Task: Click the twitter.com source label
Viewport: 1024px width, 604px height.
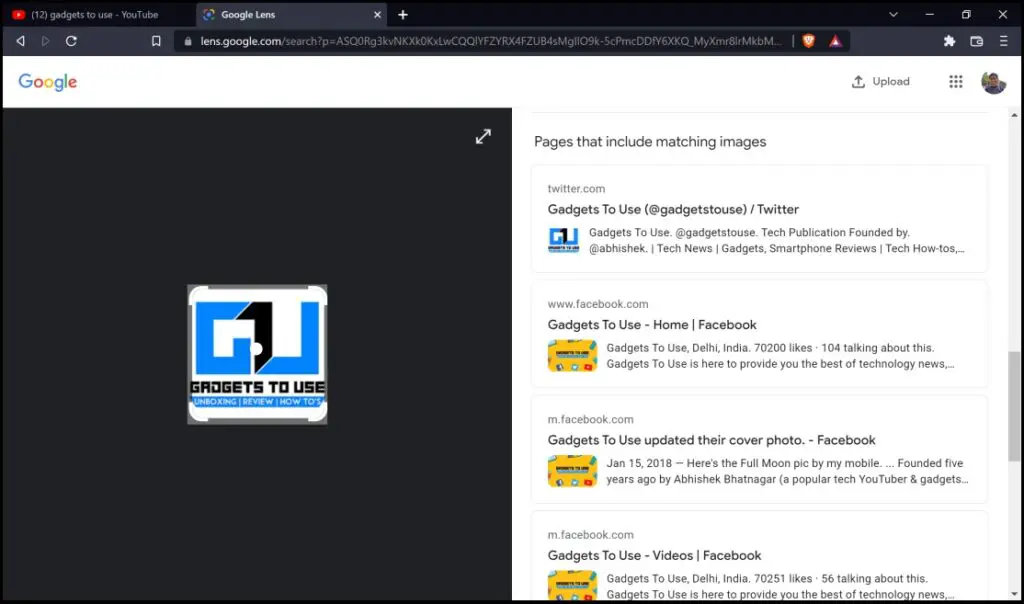Action: click(576, 189)
